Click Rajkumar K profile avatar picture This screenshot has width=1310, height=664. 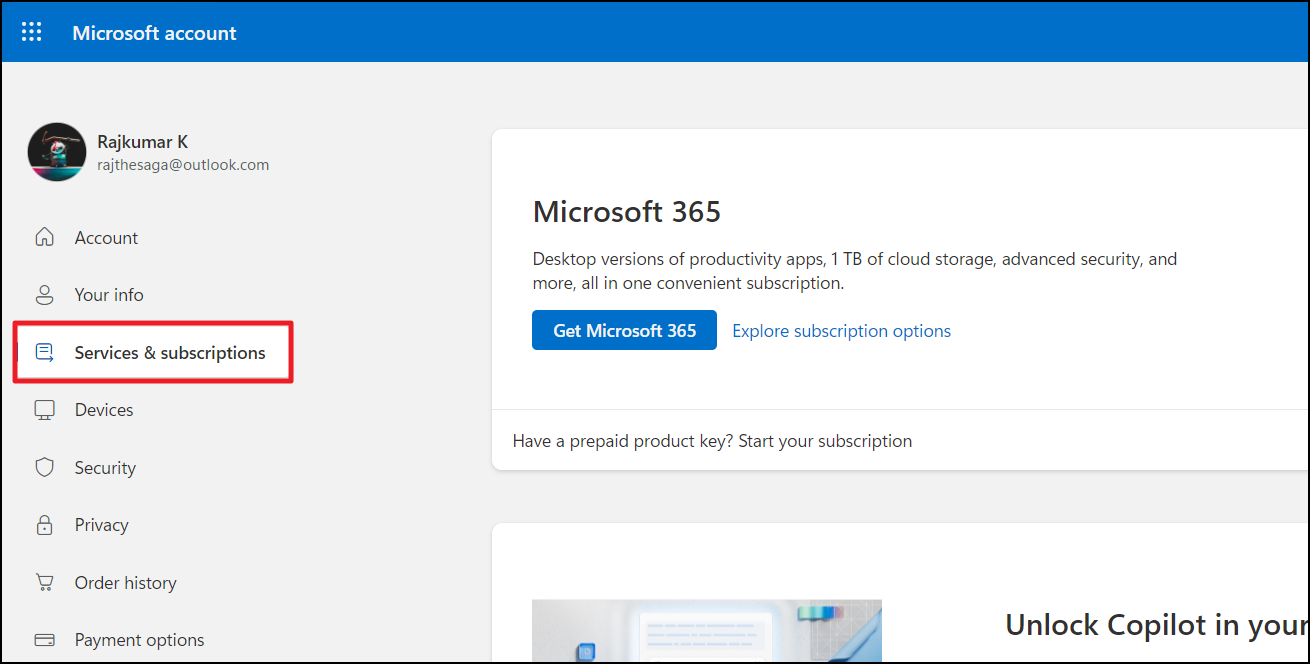(57, 152)
